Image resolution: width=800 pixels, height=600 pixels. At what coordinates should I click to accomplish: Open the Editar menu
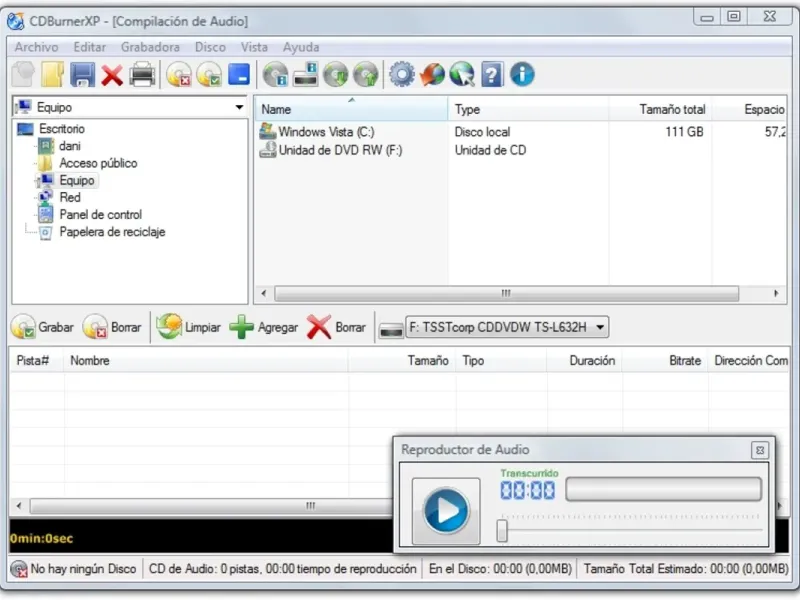coord(89,47)
